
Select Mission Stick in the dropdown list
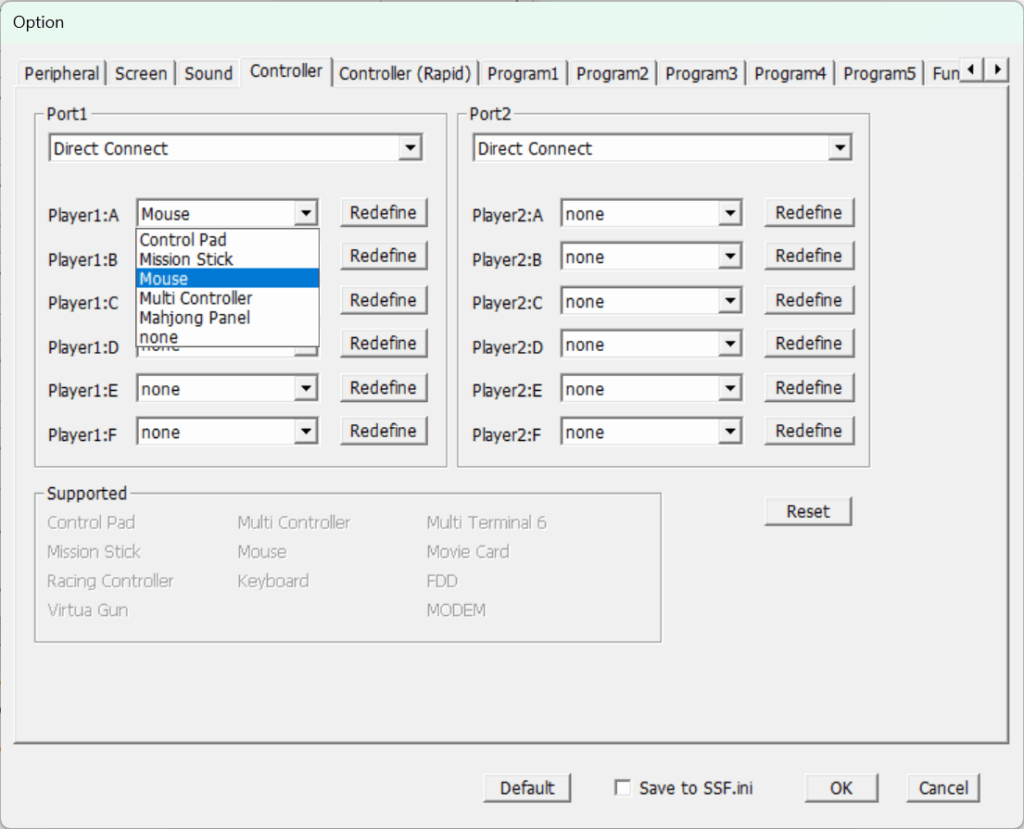[186, 259]
